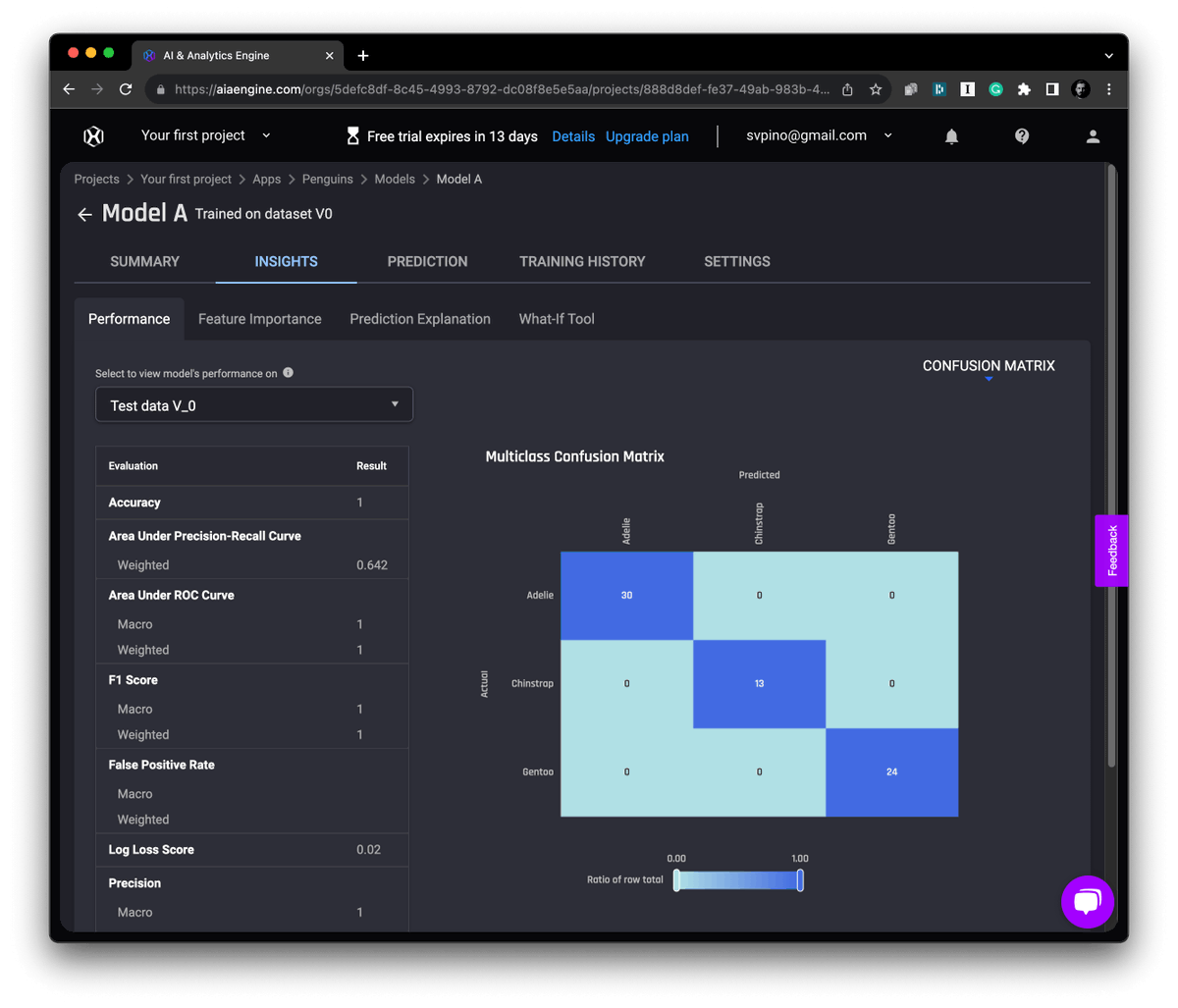
Task: Click the Adelie-Adelie cell showing 30
Action: [x=626, y=596]
